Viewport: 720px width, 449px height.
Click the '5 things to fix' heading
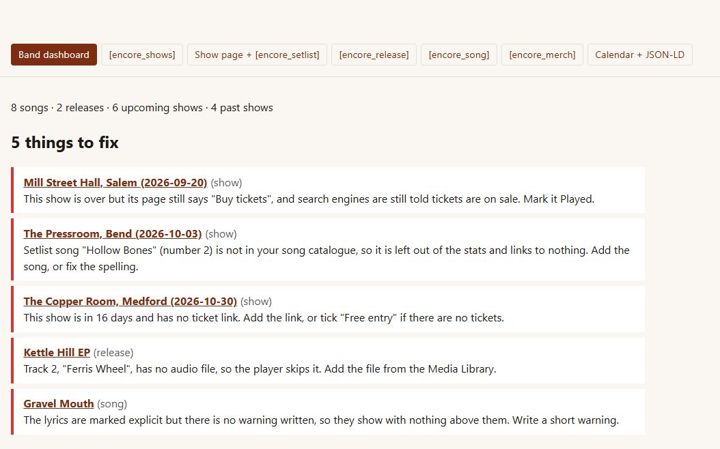(65, 142)
